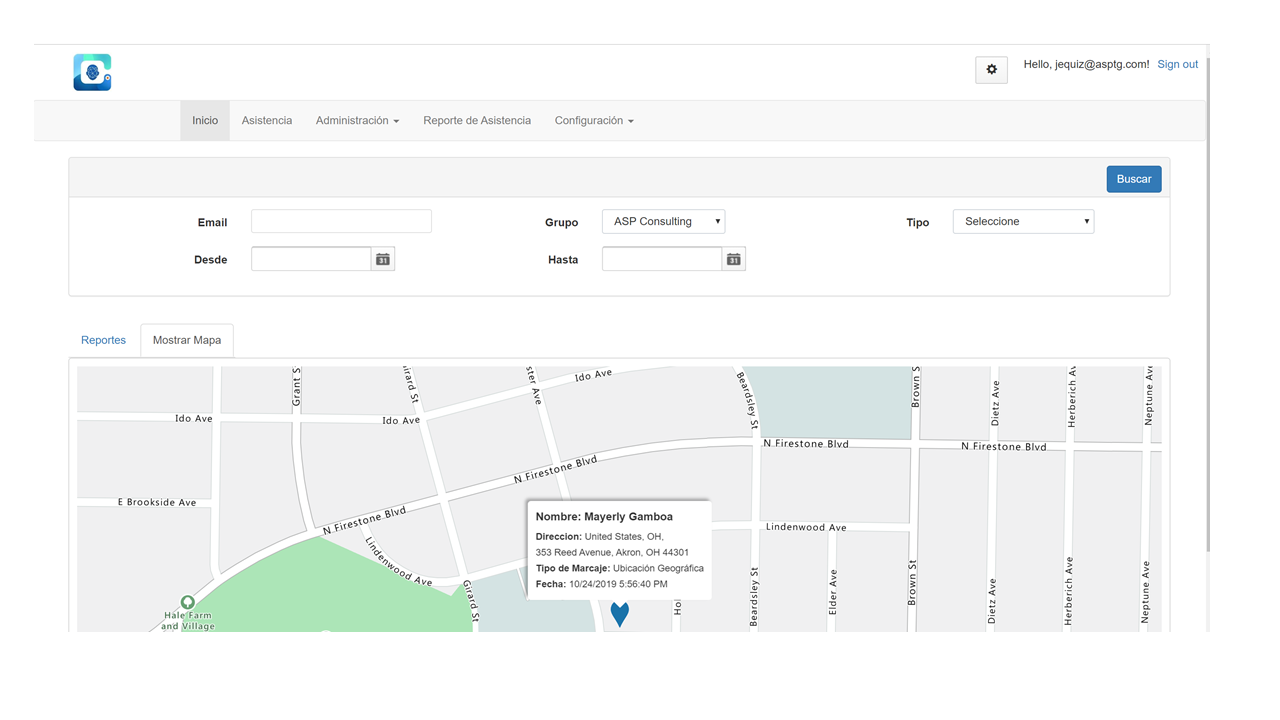Expand the Grupo ASP Consulting dropdown
This screenshot has height=720, width=1280.
(x=663, y=221)
